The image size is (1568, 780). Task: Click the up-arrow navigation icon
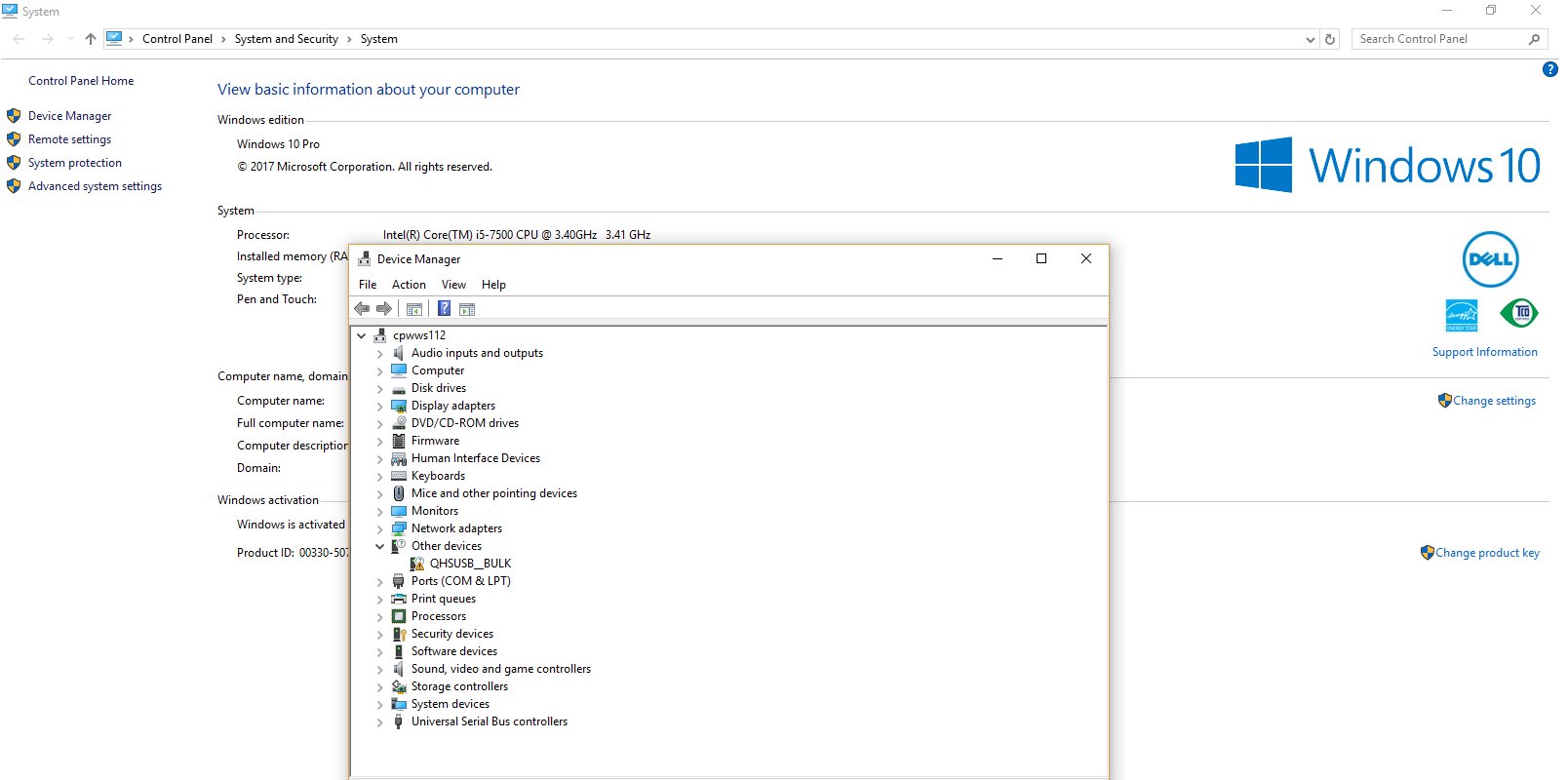(91, 39)
